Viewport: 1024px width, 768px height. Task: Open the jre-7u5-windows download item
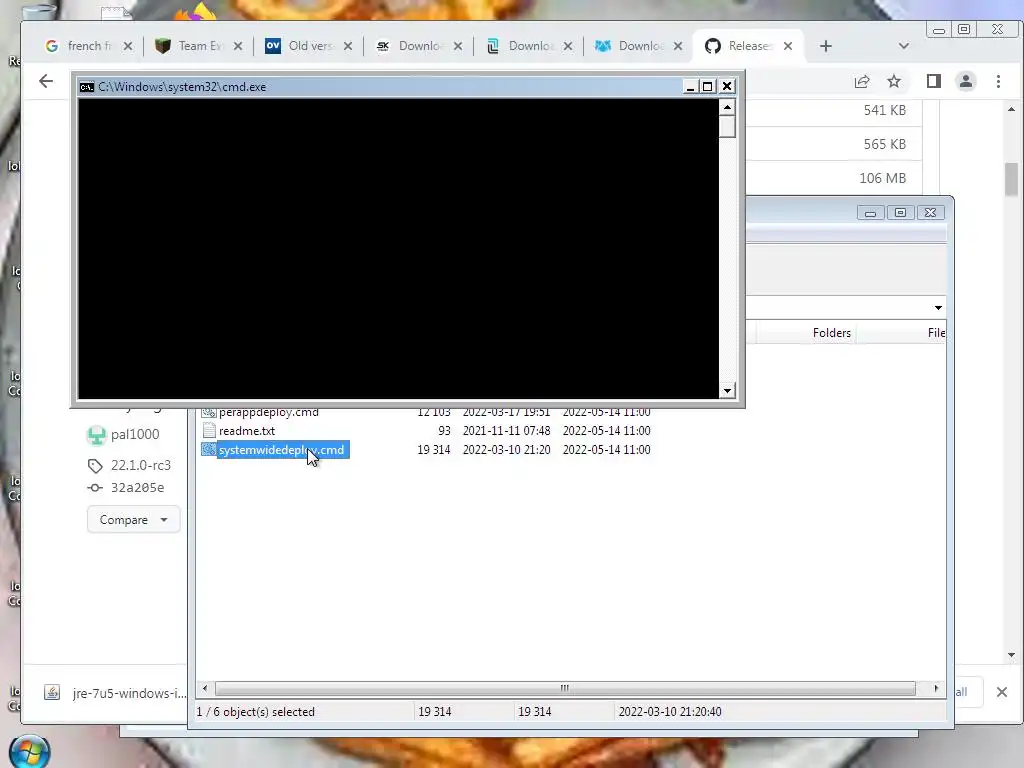tap(115, 693)
